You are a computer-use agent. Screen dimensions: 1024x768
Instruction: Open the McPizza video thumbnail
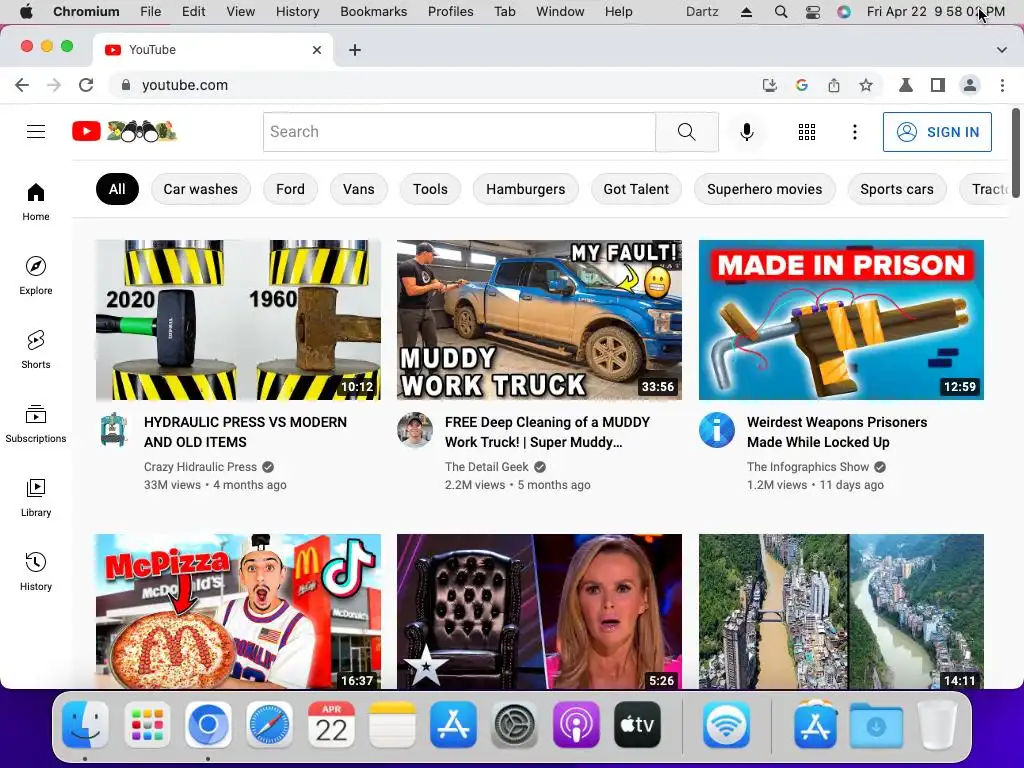(x=238, y=611)
